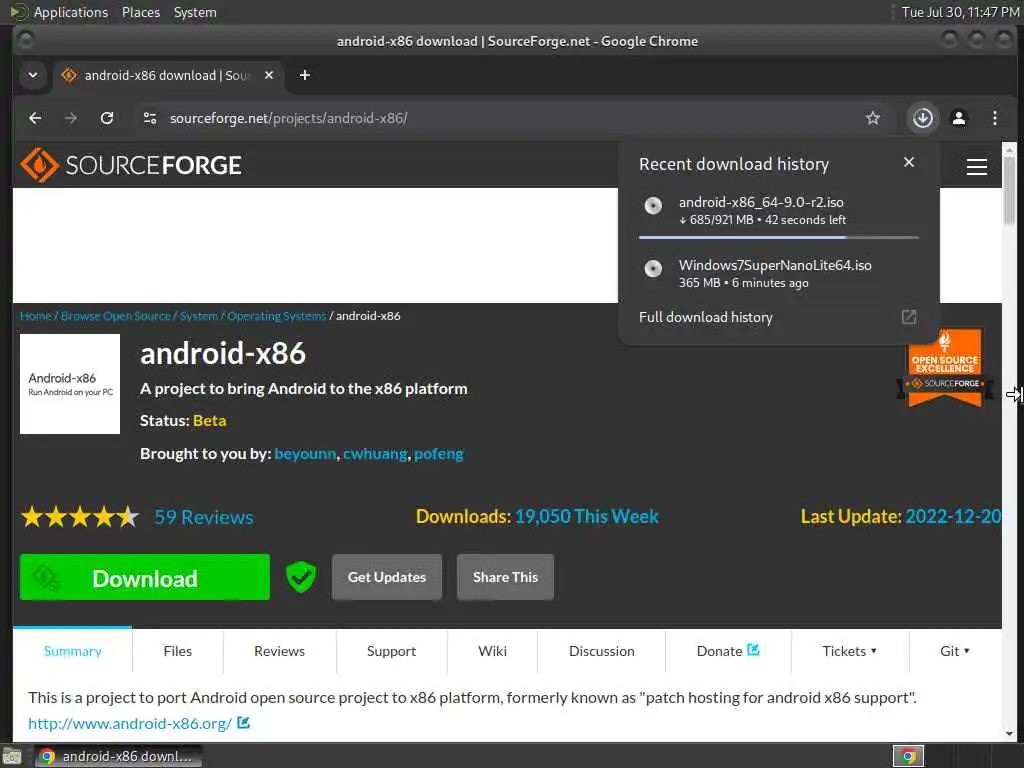Click the page vertical scrollbar thumb

[x=1009, y=189]
